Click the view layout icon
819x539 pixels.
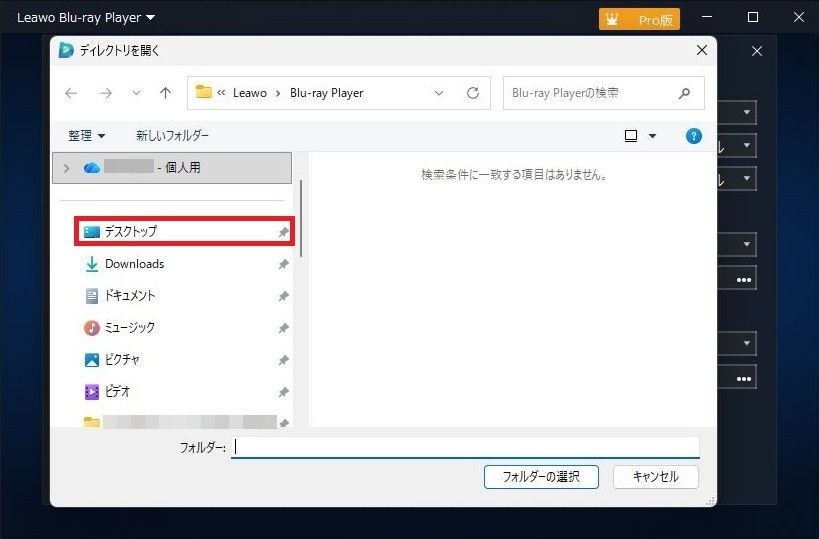point(631,135)
